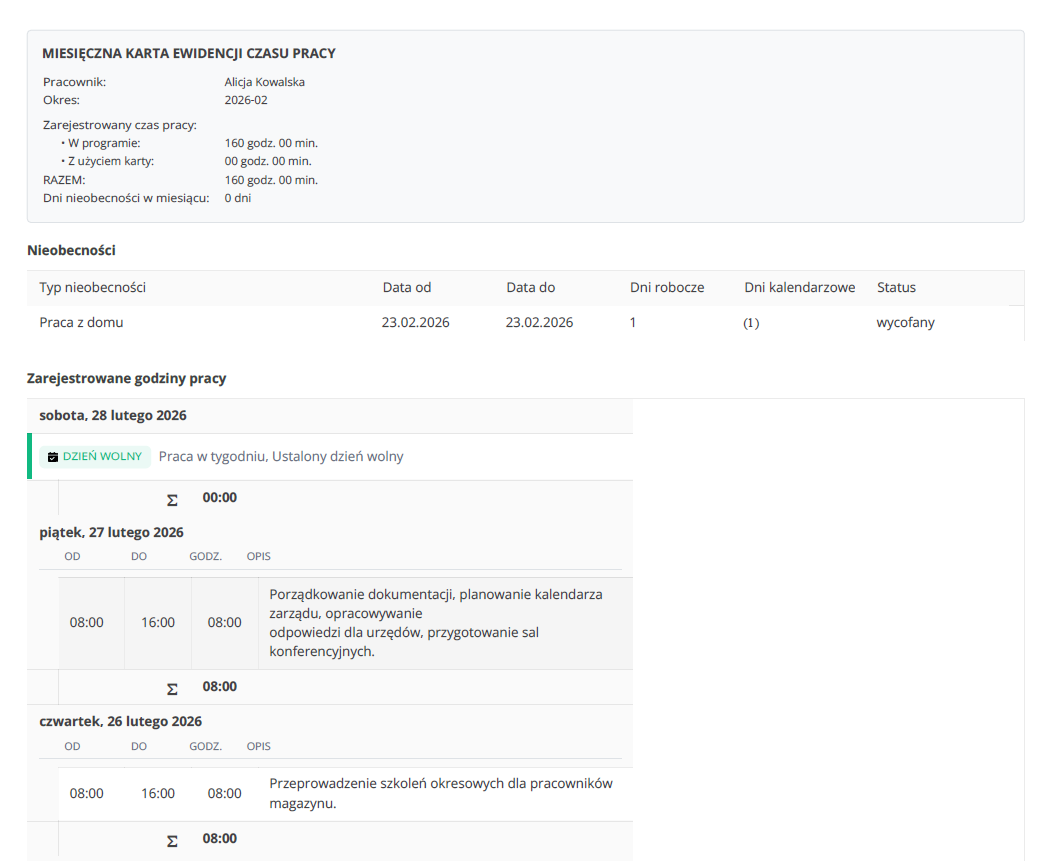Select the 'Praca z domu' absence row

pyautogui.click(x=82, y=322)
